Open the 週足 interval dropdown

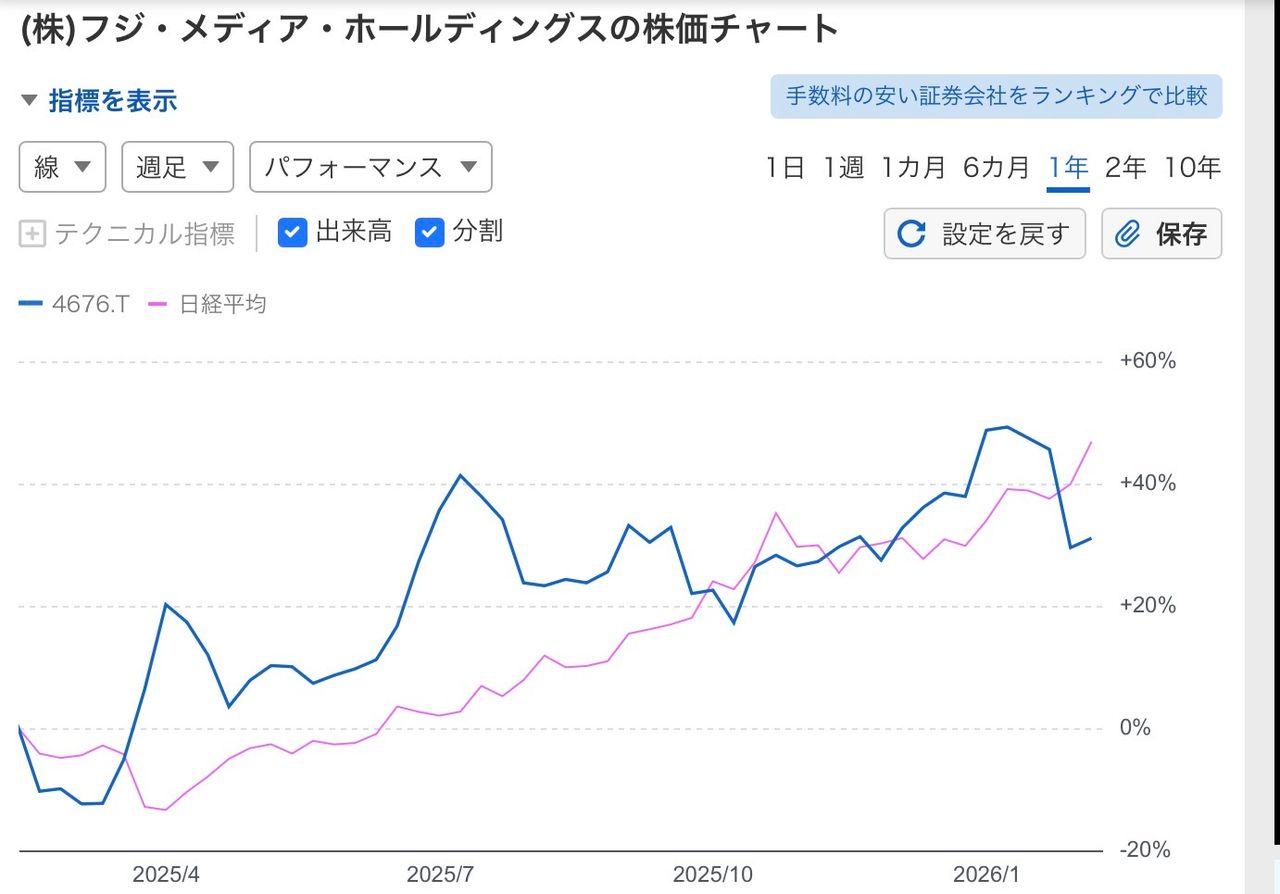pos(177,167)
